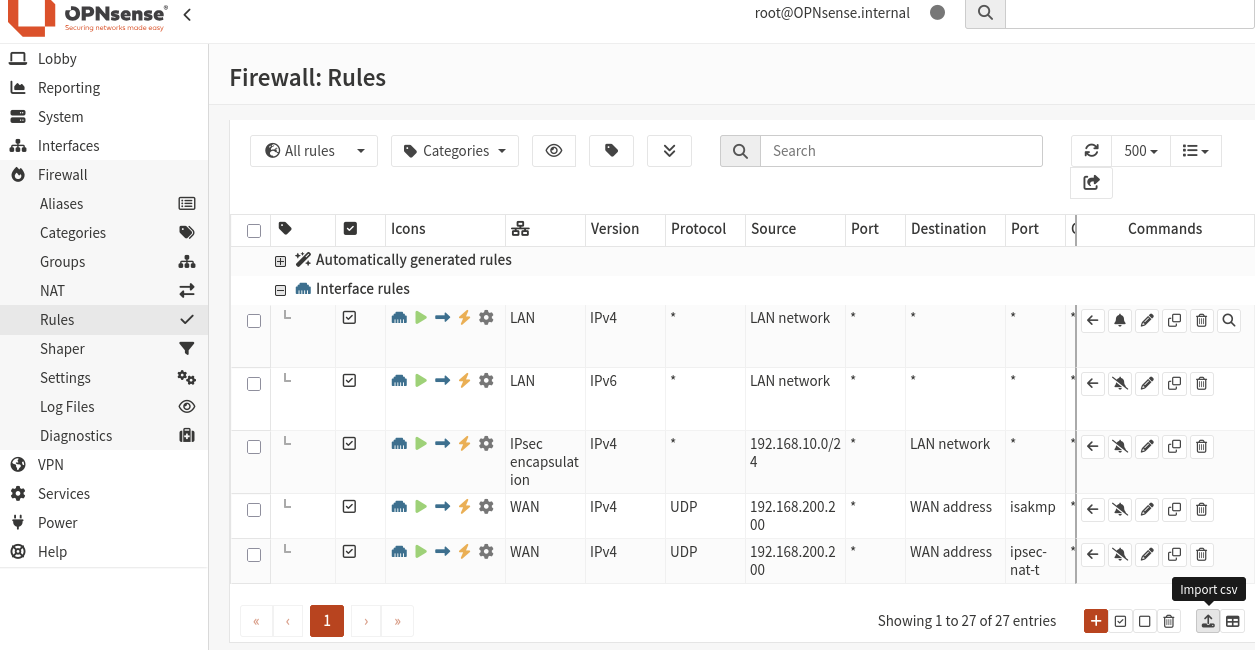Image resolution: width=1255 pixels, height=650 pixels.
Task: Tick the select-all checkbox in table header
Action: [x=254, y=231]
